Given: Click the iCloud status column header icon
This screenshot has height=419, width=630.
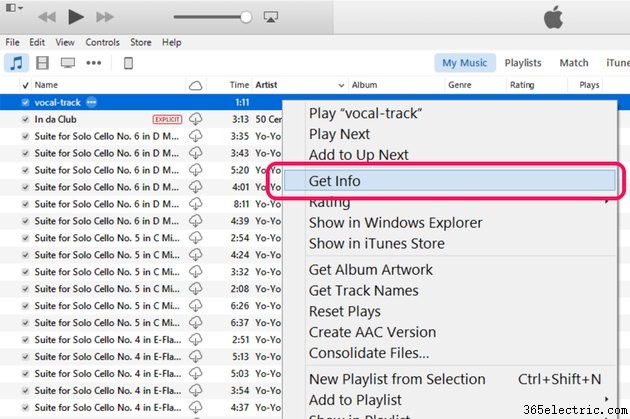Looking at the screenshot, I should [195, 85].
